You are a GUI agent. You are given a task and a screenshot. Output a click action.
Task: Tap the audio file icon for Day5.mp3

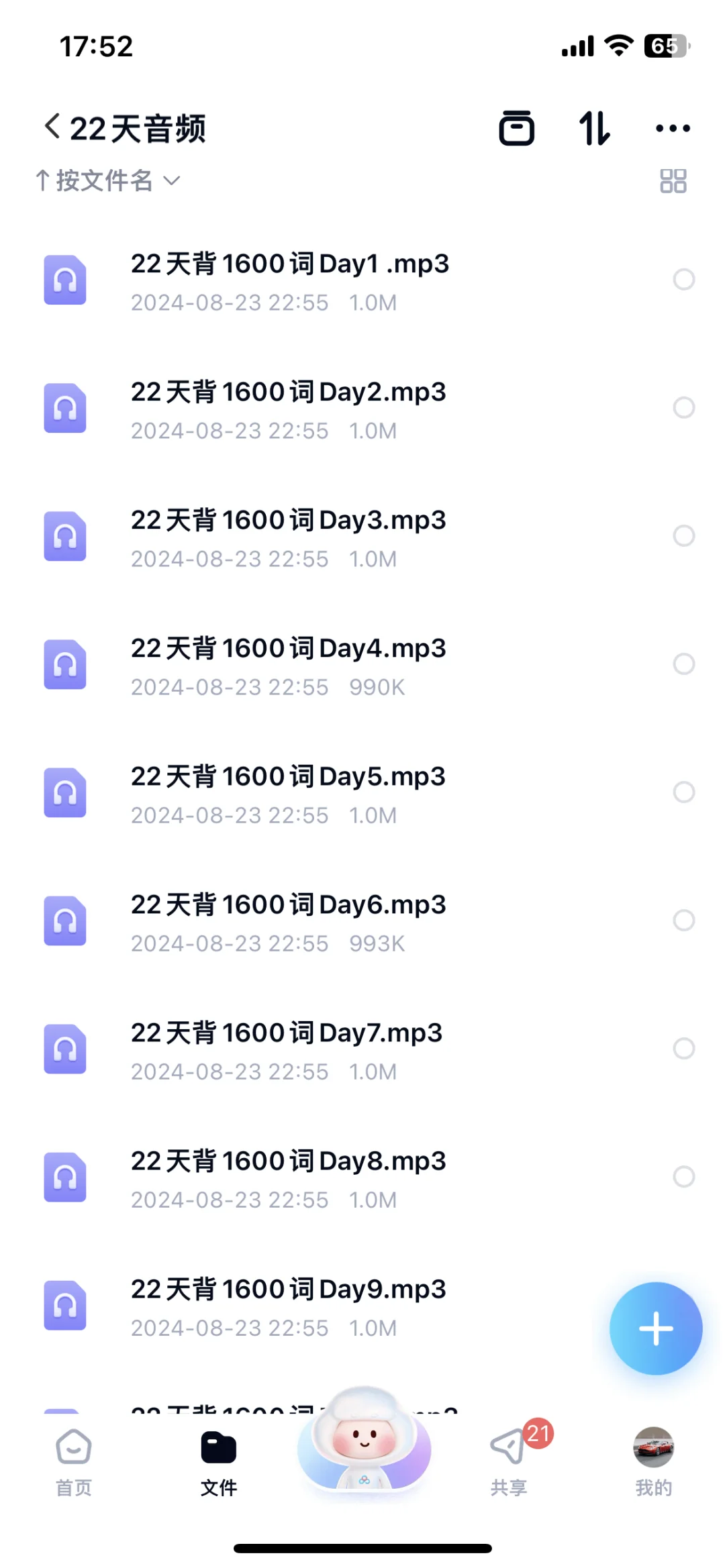pyautogui.click(x=65, y=792)
